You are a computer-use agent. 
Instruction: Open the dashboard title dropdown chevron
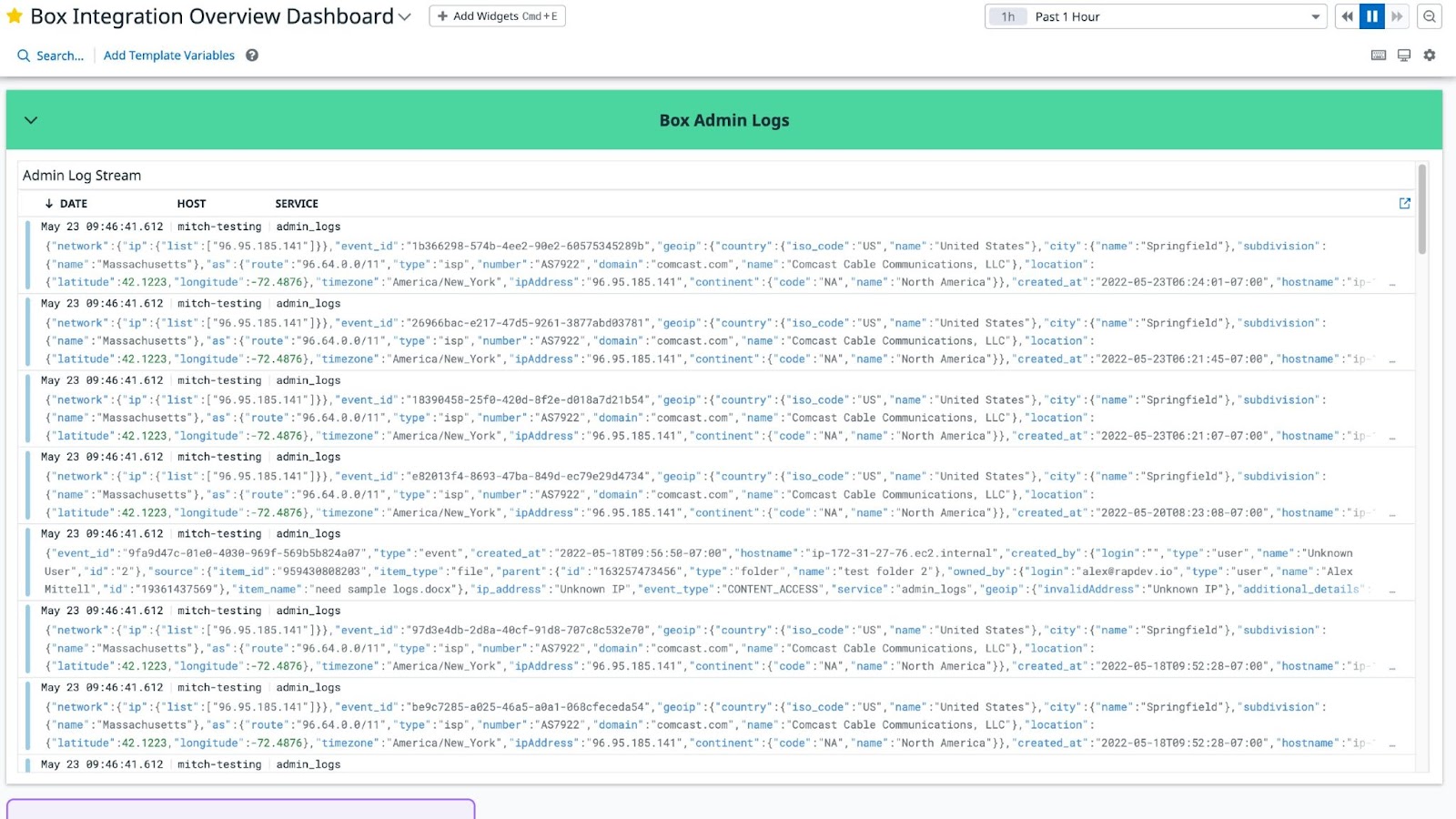tap(405, 17)
